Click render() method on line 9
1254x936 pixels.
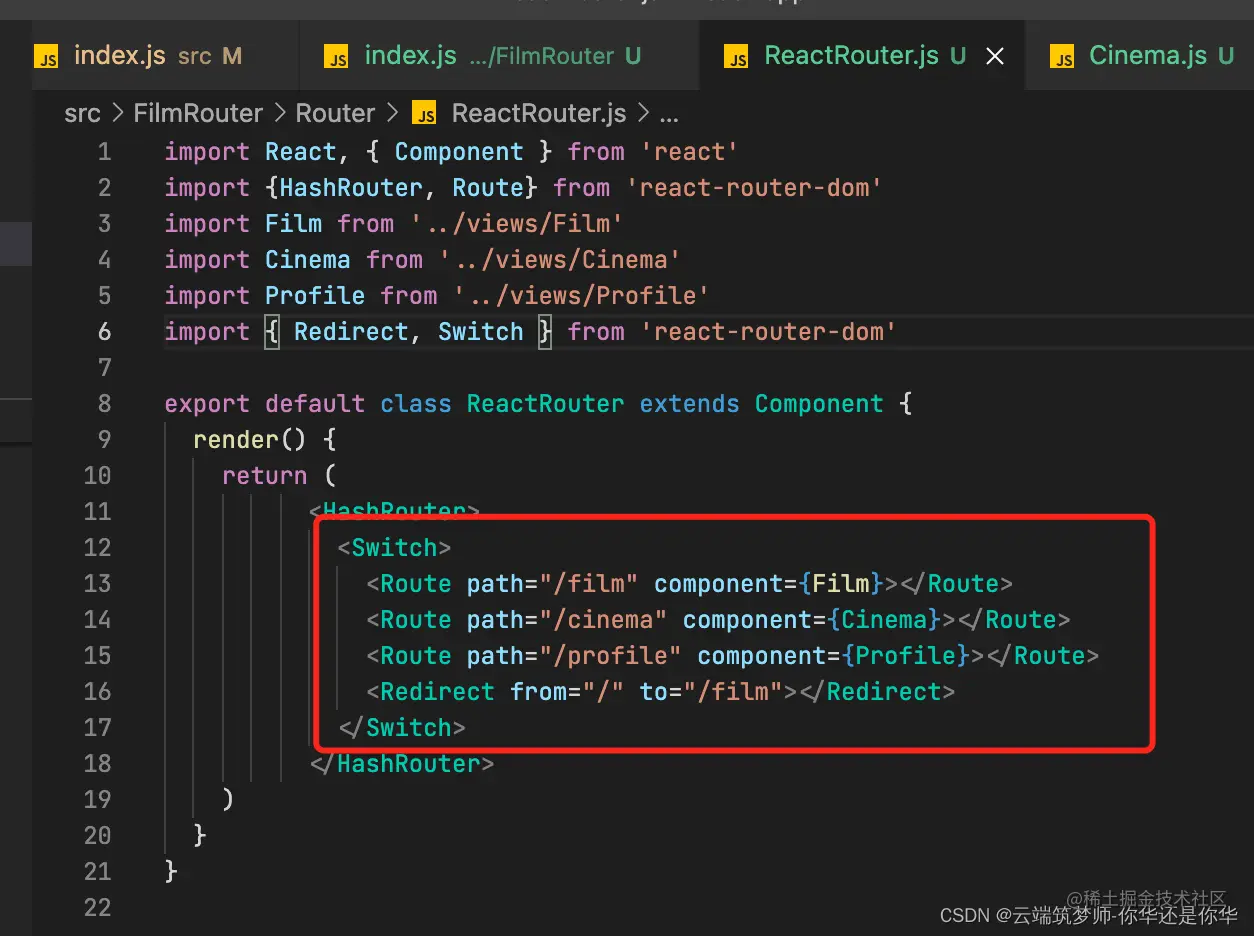251,440
